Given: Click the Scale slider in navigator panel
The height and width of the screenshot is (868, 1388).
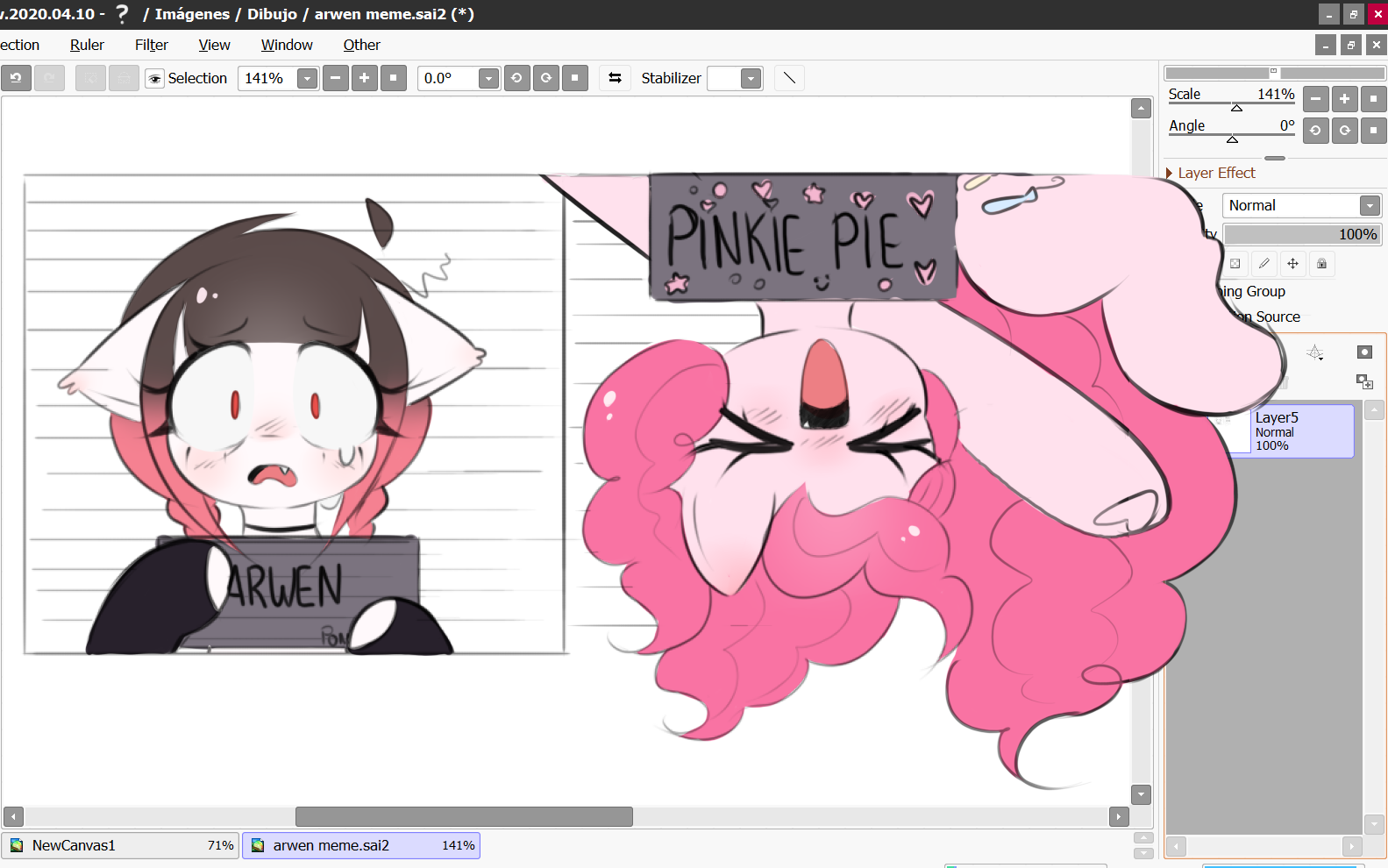Looking at the screenshot, I should point(1232,104).
